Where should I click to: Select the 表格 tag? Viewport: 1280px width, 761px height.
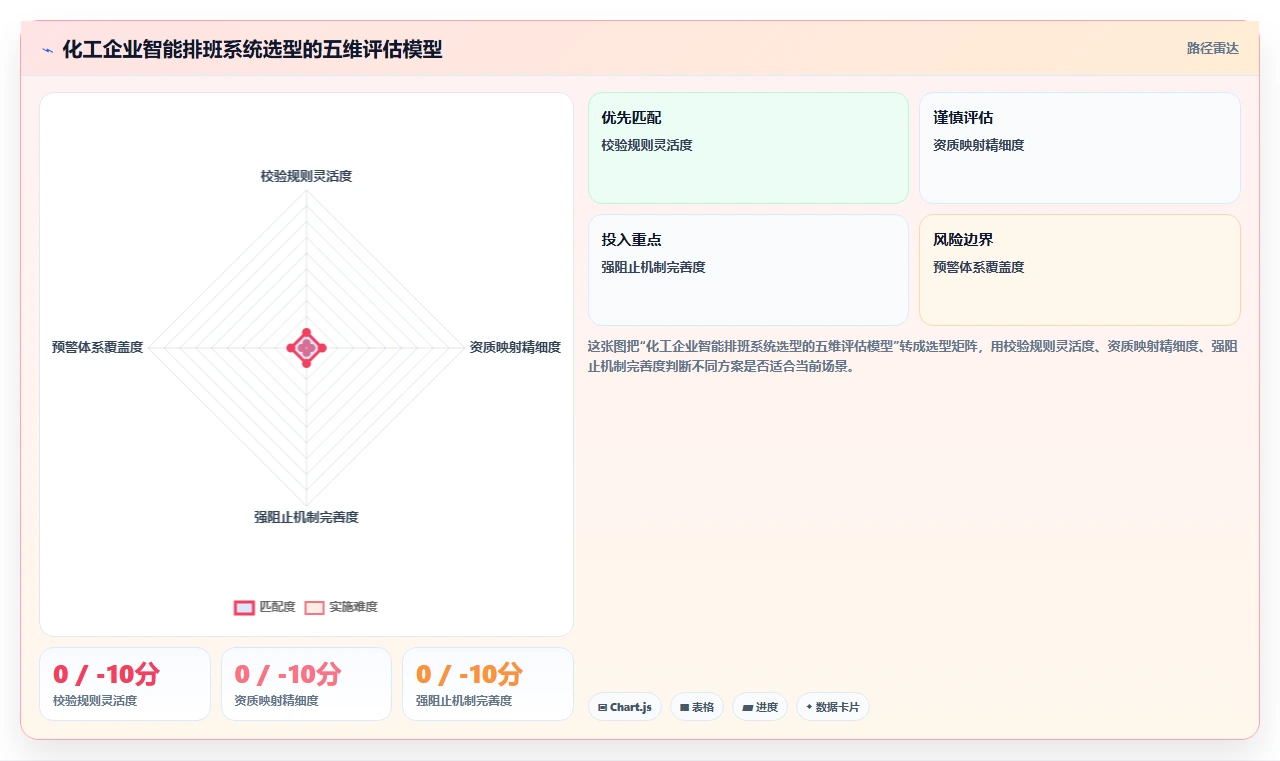pyautogui.click(x=696, y=707)
